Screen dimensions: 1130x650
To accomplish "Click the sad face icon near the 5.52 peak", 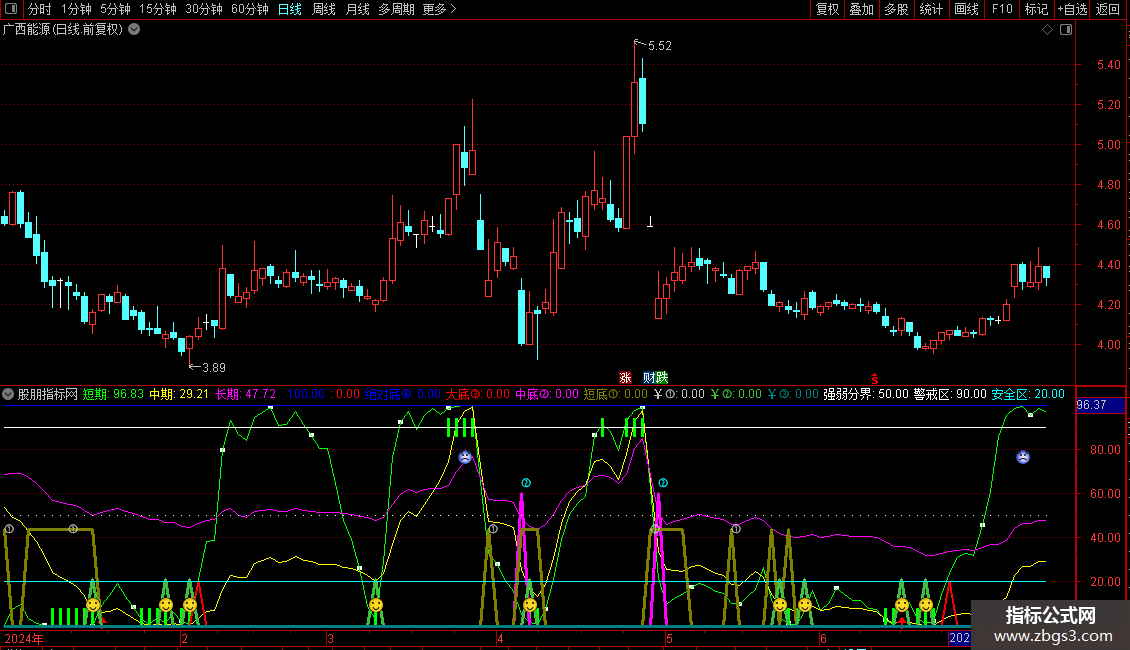I will pyautogui.click(x=465, y=457).
